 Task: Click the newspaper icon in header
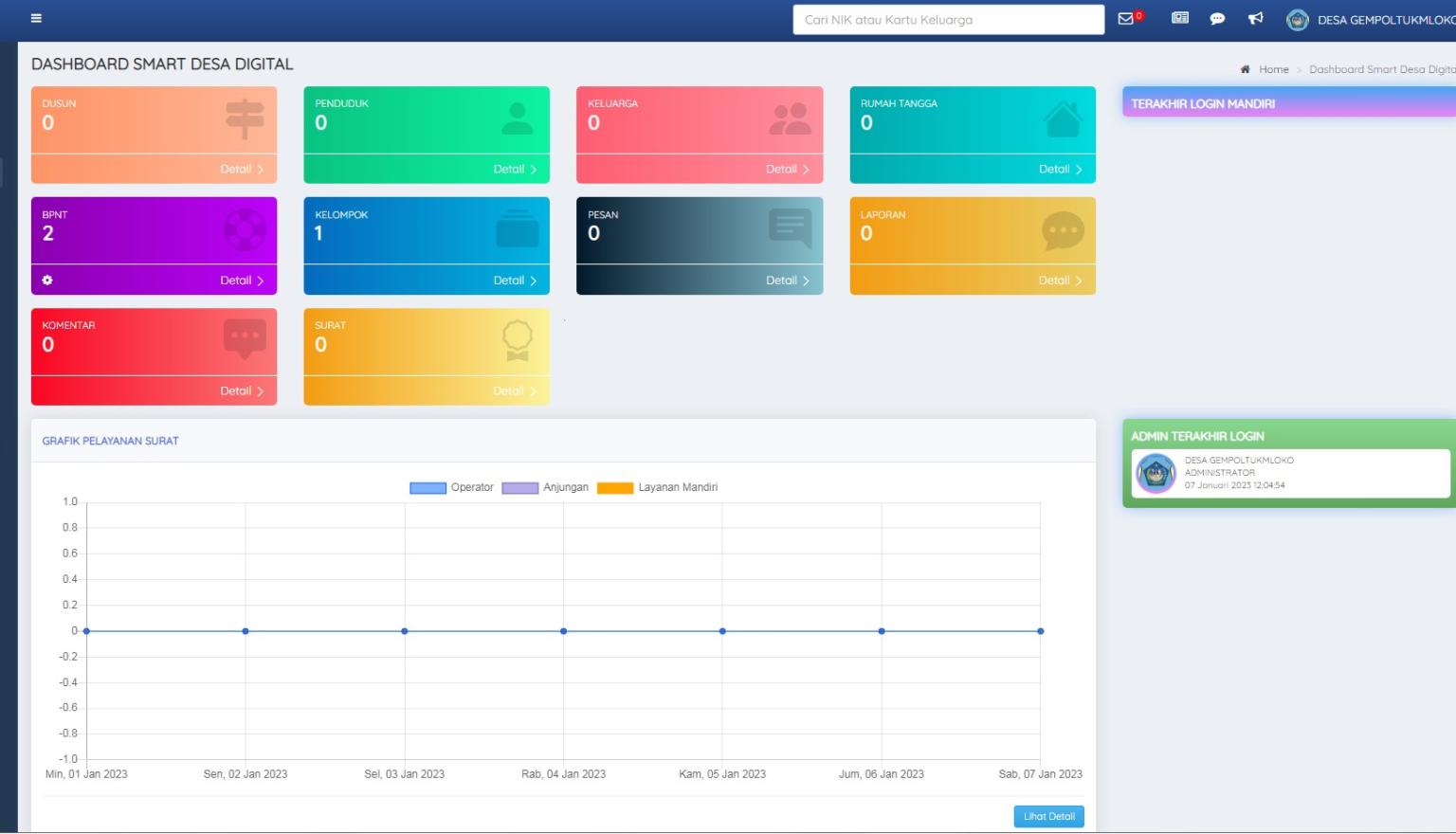coord(1180,18)
